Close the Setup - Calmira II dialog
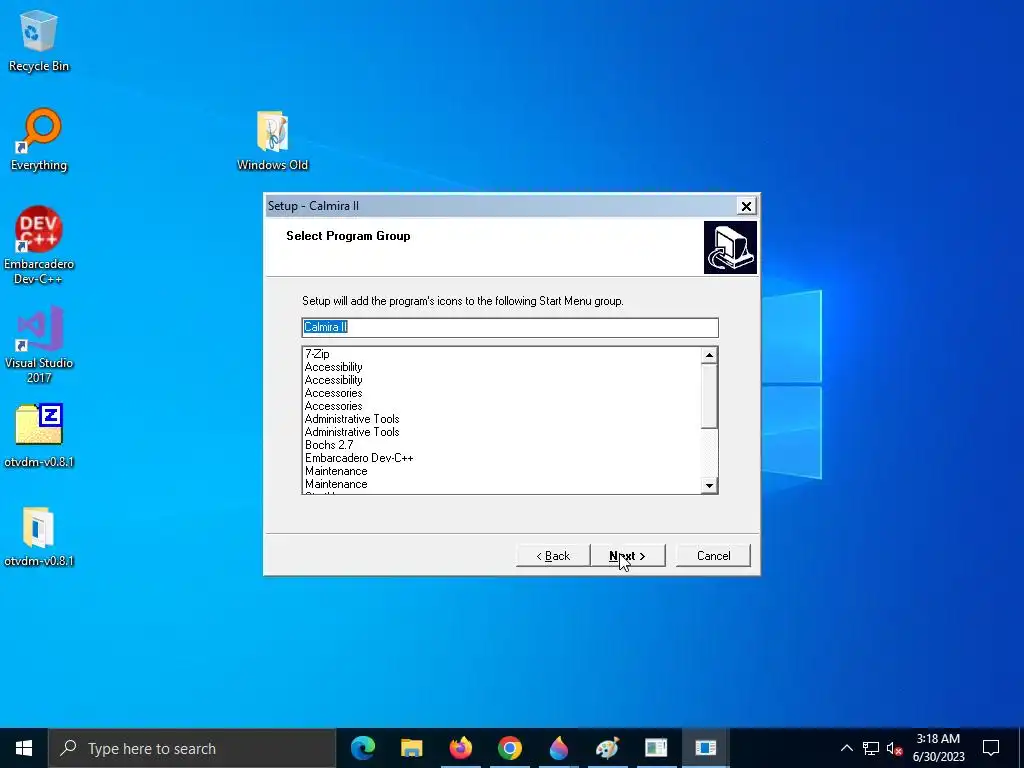Image resolution: width=1024 pixels, height=768 pixels. tap(746, 206)
